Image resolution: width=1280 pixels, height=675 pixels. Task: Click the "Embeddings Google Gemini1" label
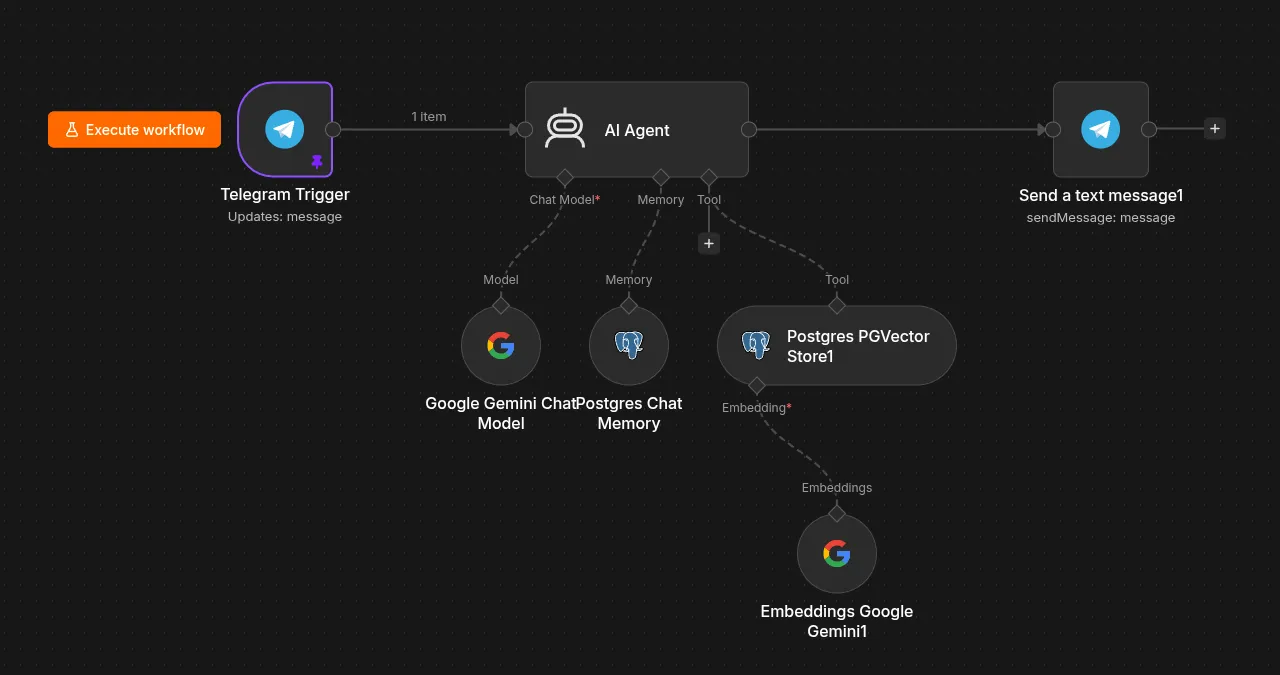(x=837, y=621)
